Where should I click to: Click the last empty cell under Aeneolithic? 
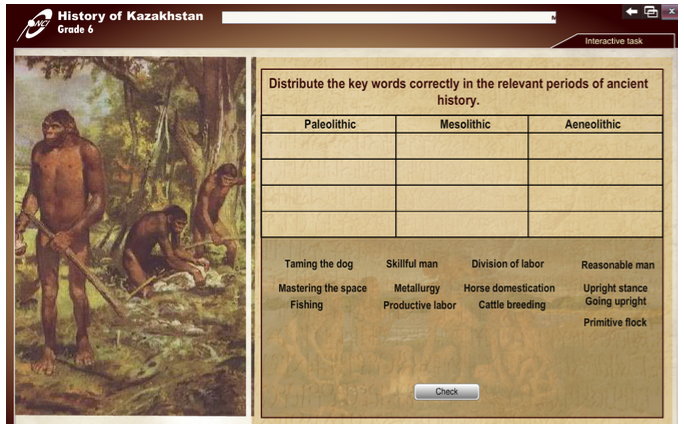[x=595, y=224]
